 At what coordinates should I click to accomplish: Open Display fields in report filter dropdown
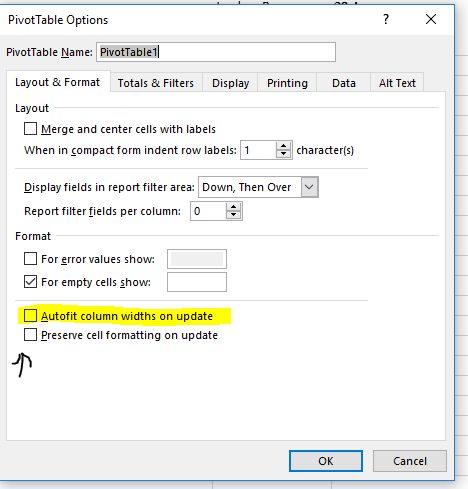pos(309,187)
